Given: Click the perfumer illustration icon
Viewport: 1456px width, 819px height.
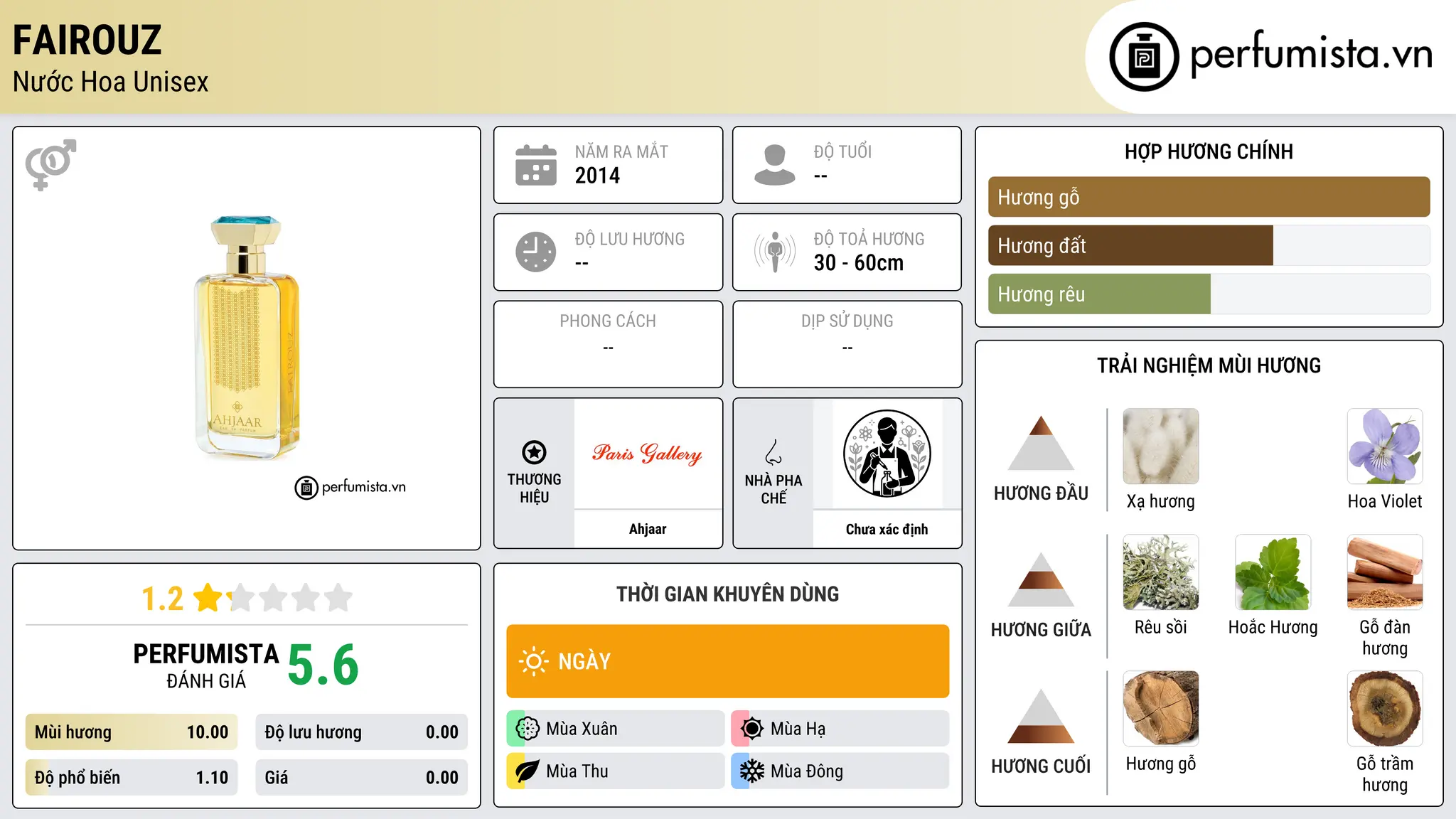Looking at the screenshot, I should (x=887, y=454).
